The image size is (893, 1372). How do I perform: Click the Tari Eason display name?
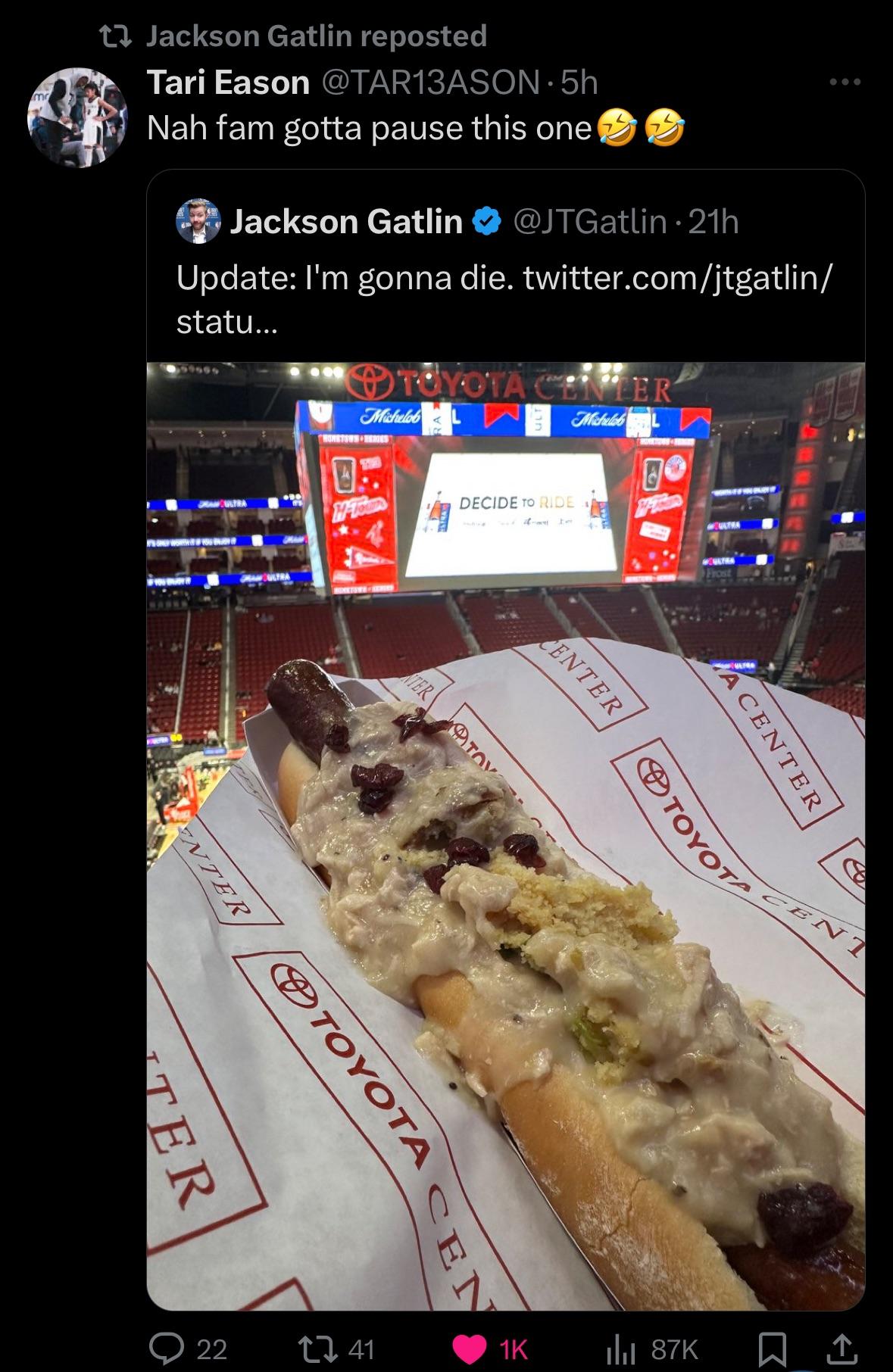tap(228, 82)
